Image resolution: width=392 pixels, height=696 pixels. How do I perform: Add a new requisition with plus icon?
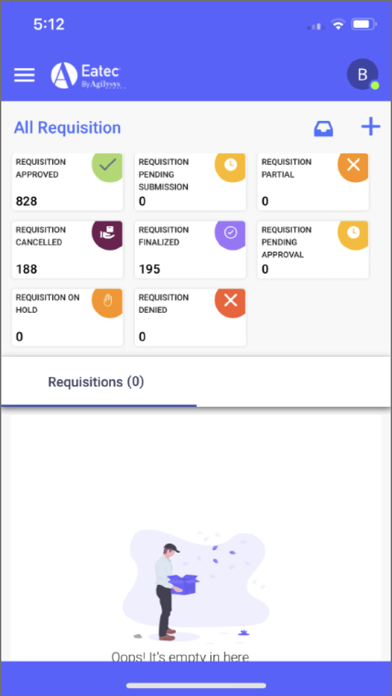point(370,127)
